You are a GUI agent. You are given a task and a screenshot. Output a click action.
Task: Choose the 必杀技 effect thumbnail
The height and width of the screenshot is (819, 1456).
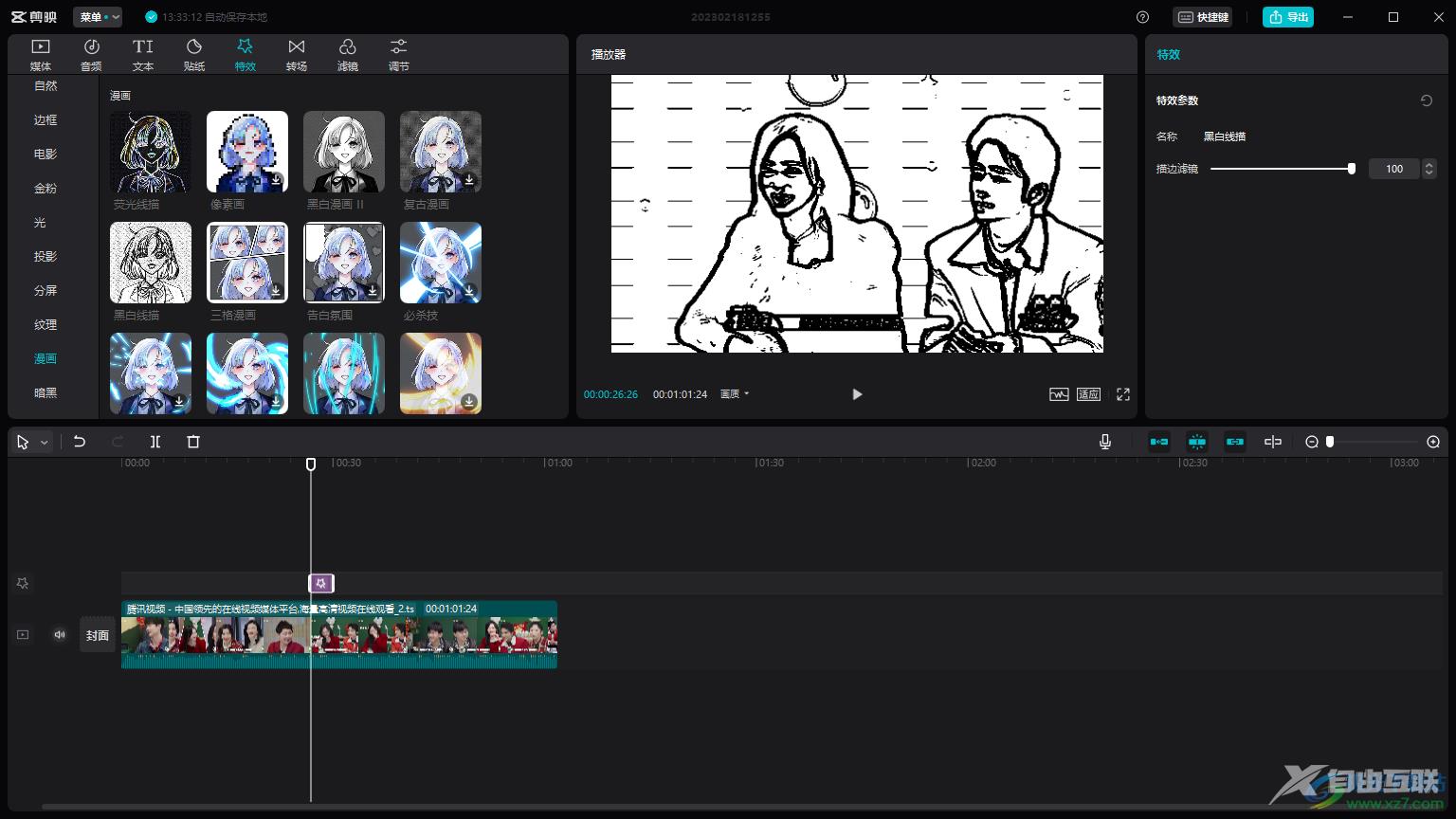441,263
